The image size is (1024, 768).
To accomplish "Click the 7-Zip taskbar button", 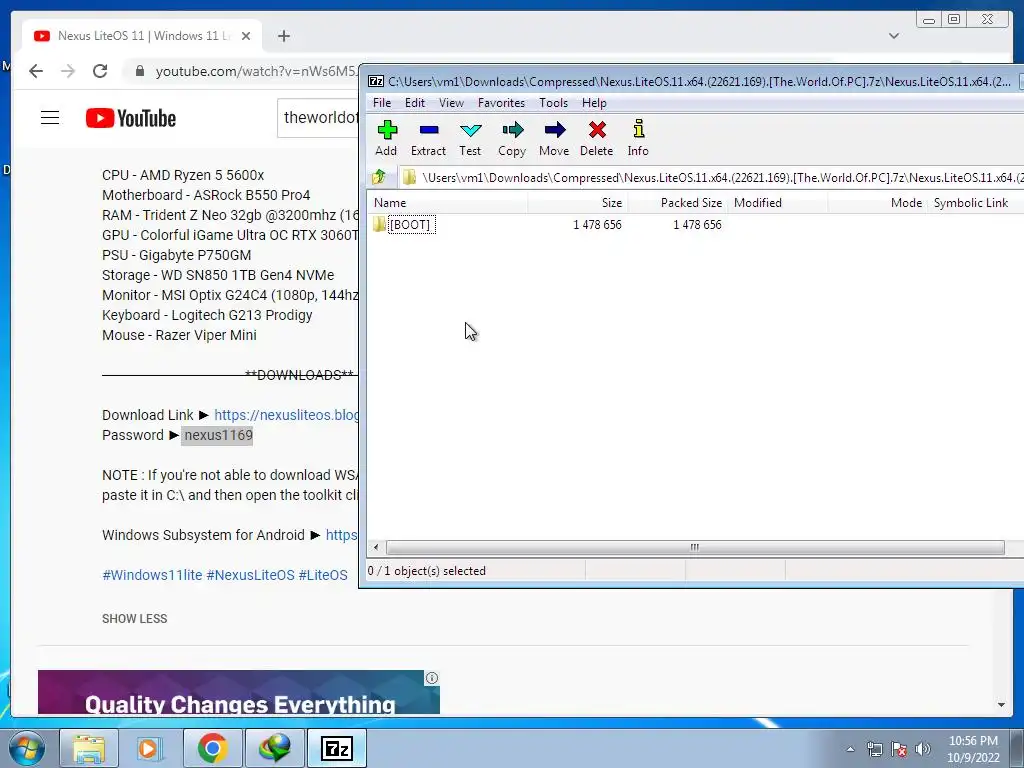I will pyautogui.click(x=336, y=748).
